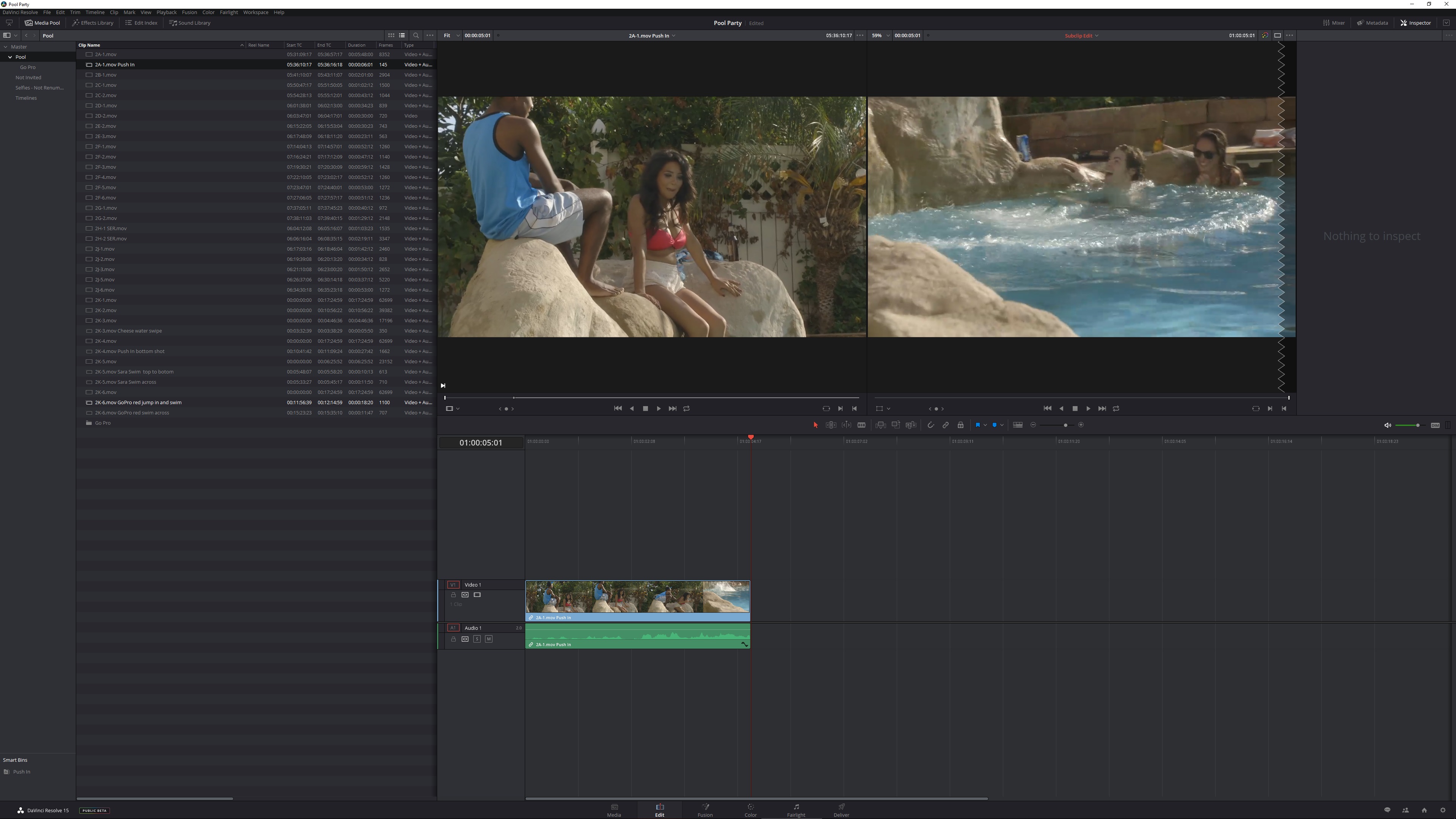
Task: Open the Fairlight menu
Action: click(228, 12)
